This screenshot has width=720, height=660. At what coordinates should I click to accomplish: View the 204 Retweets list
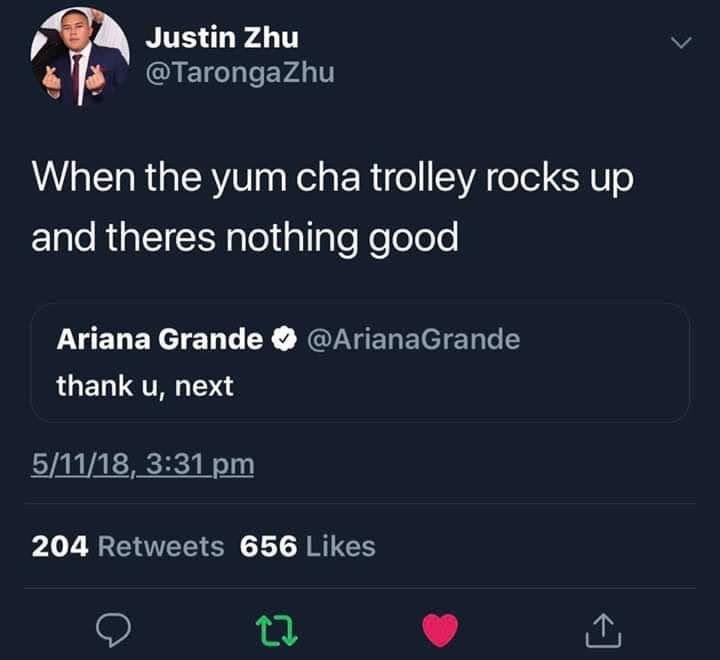128,546
